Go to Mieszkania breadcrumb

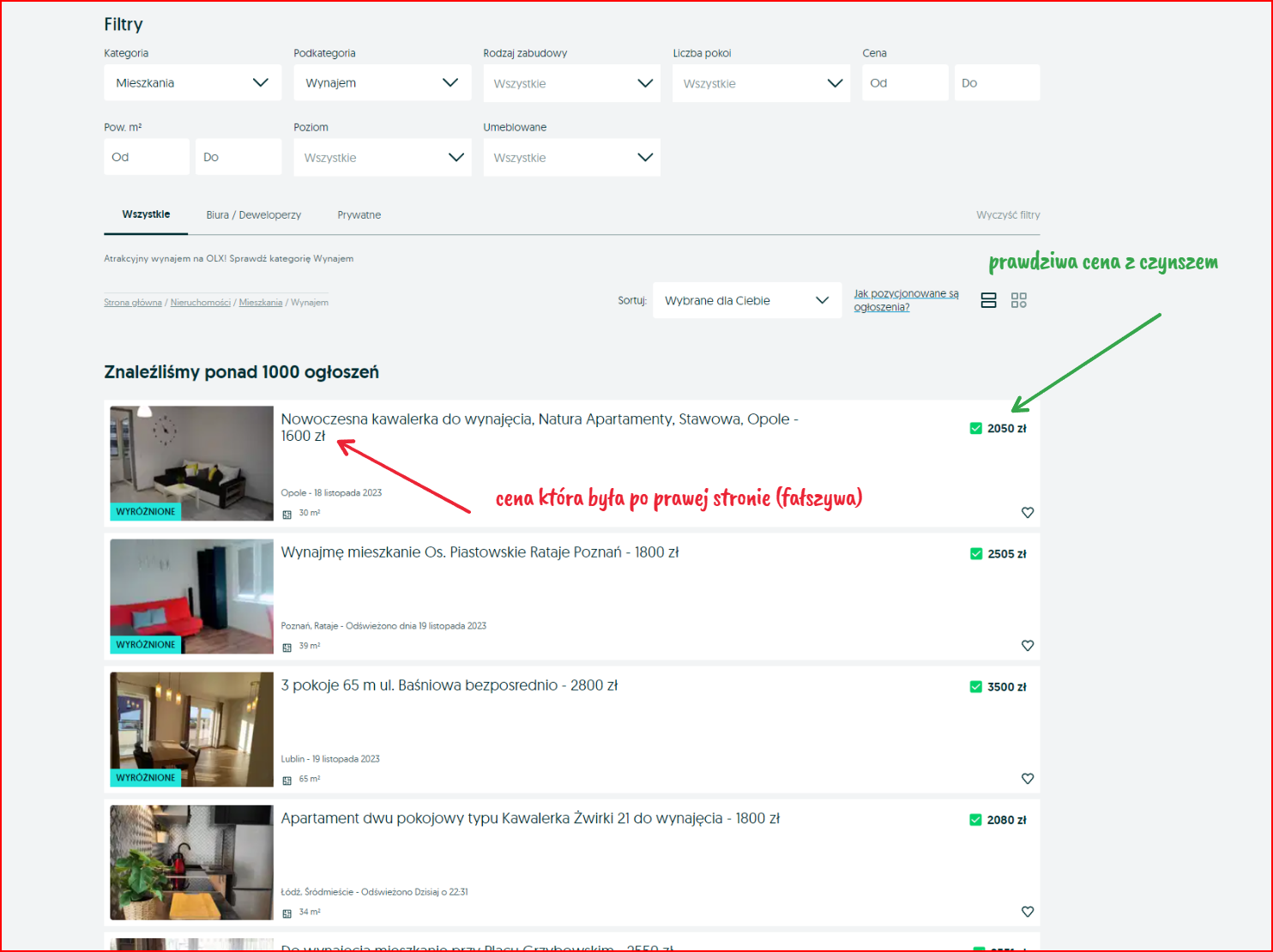click(261, 303)
